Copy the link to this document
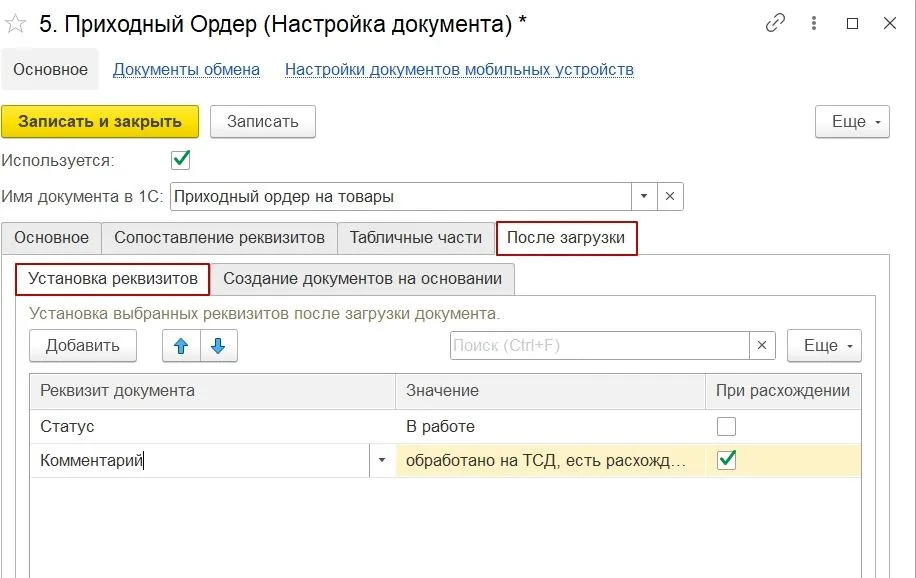The width and height of the screenshot is (916, 578). [x=775, y=22]
